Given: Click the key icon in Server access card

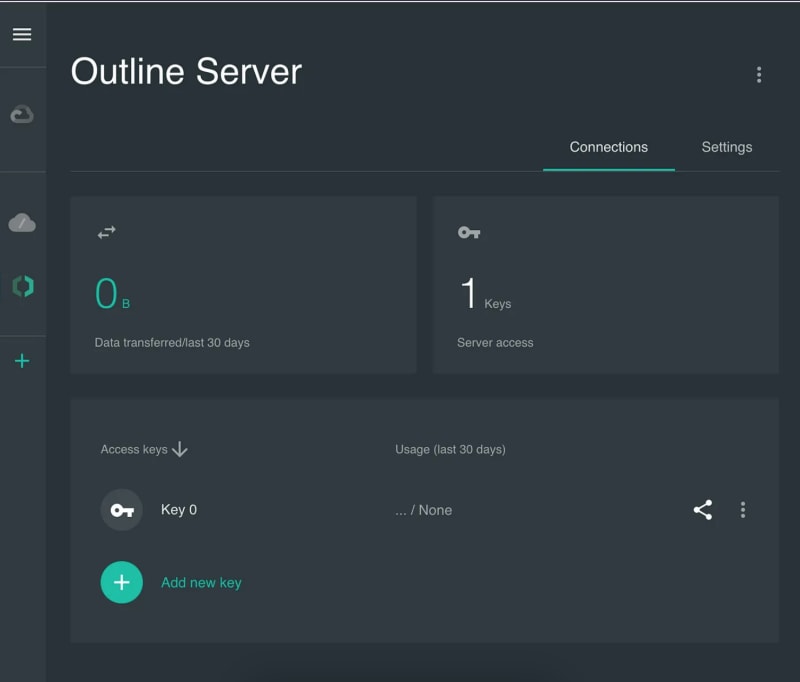Looking at the screenshot, I should coord(469,233).
